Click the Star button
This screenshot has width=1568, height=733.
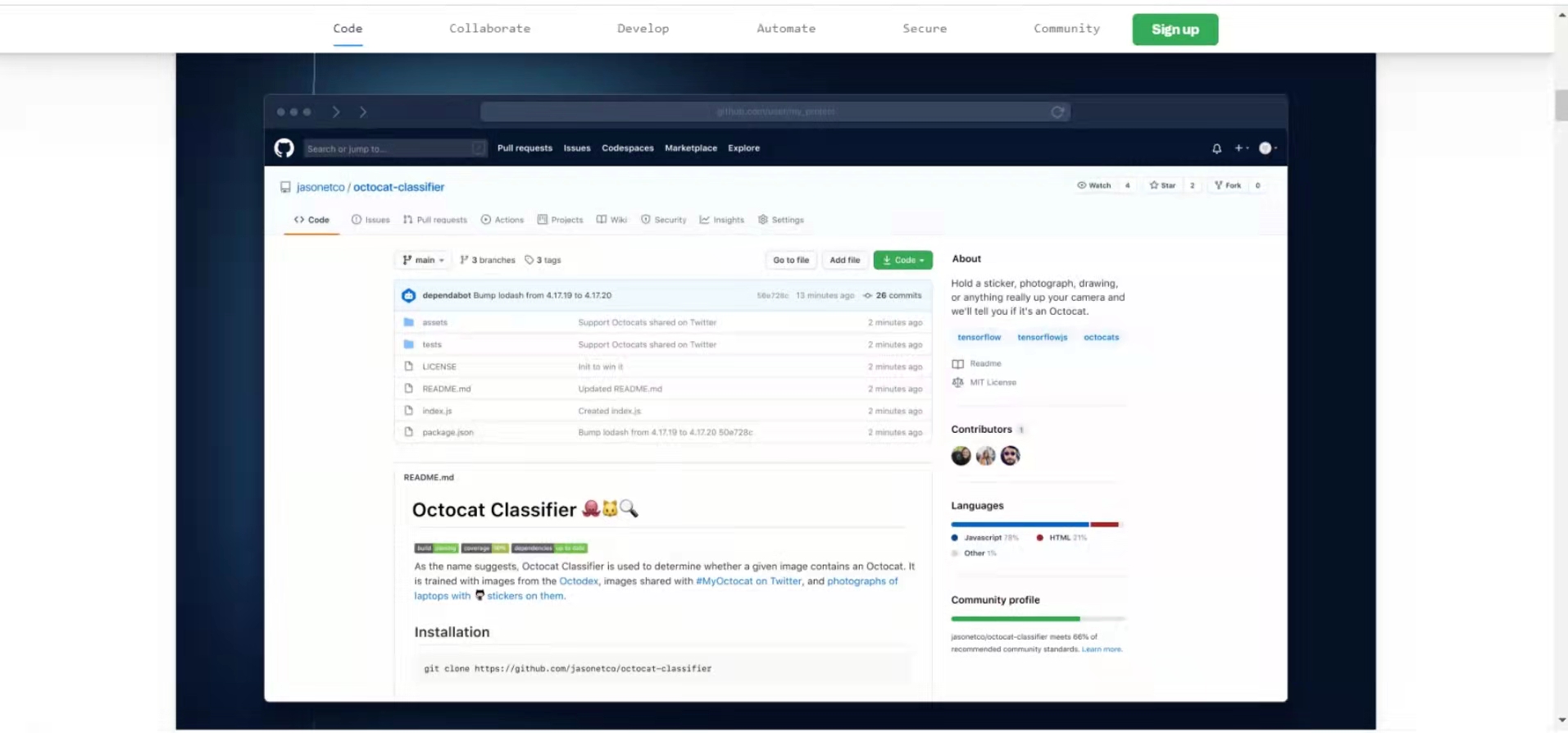[1162, 185]
